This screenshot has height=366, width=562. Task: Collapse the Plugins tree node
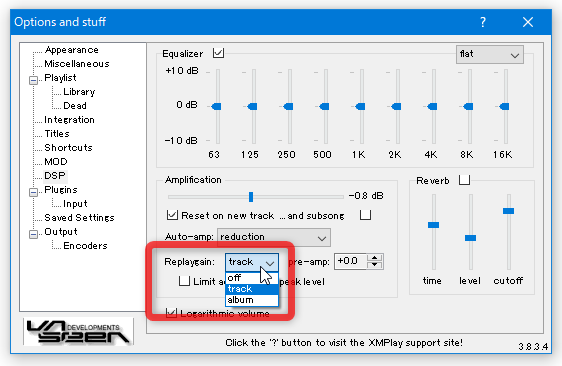pos(33,192)
